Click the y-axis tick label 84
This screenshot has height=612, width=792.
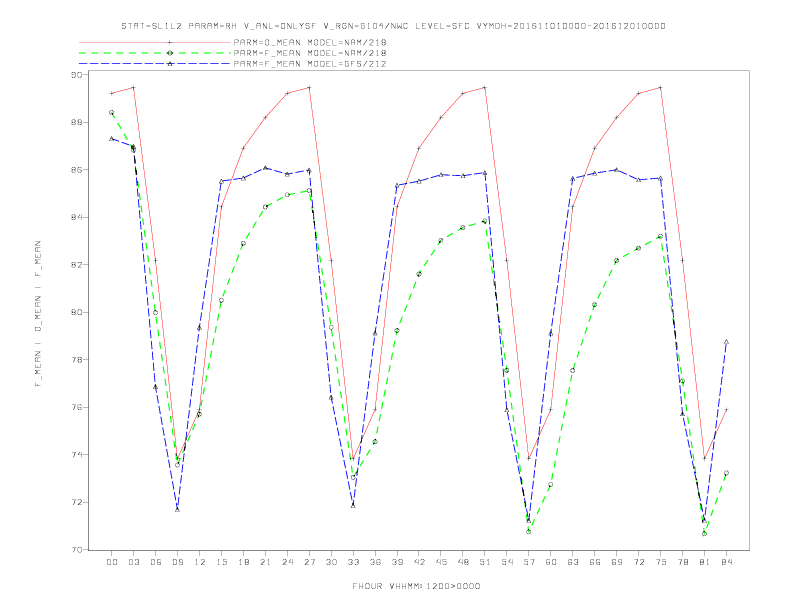pyautogui.click(x=76, y=217)
